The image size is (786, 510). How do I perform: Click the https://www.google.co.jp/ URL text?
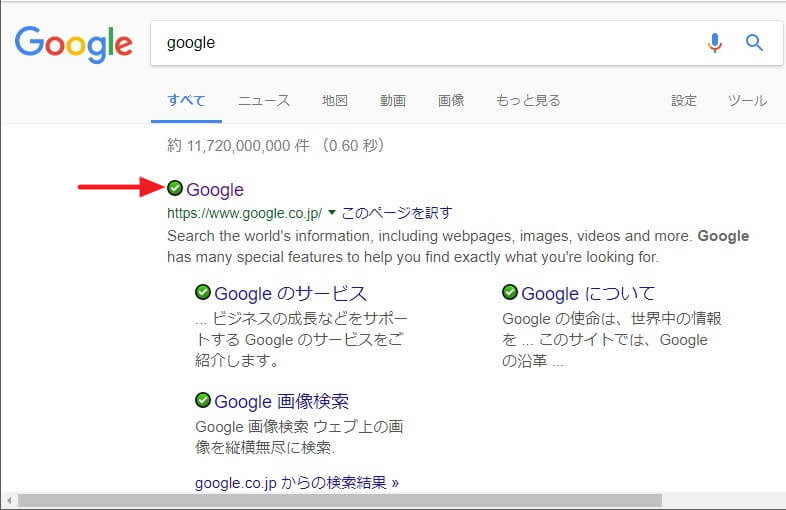[x=245, y=213]
